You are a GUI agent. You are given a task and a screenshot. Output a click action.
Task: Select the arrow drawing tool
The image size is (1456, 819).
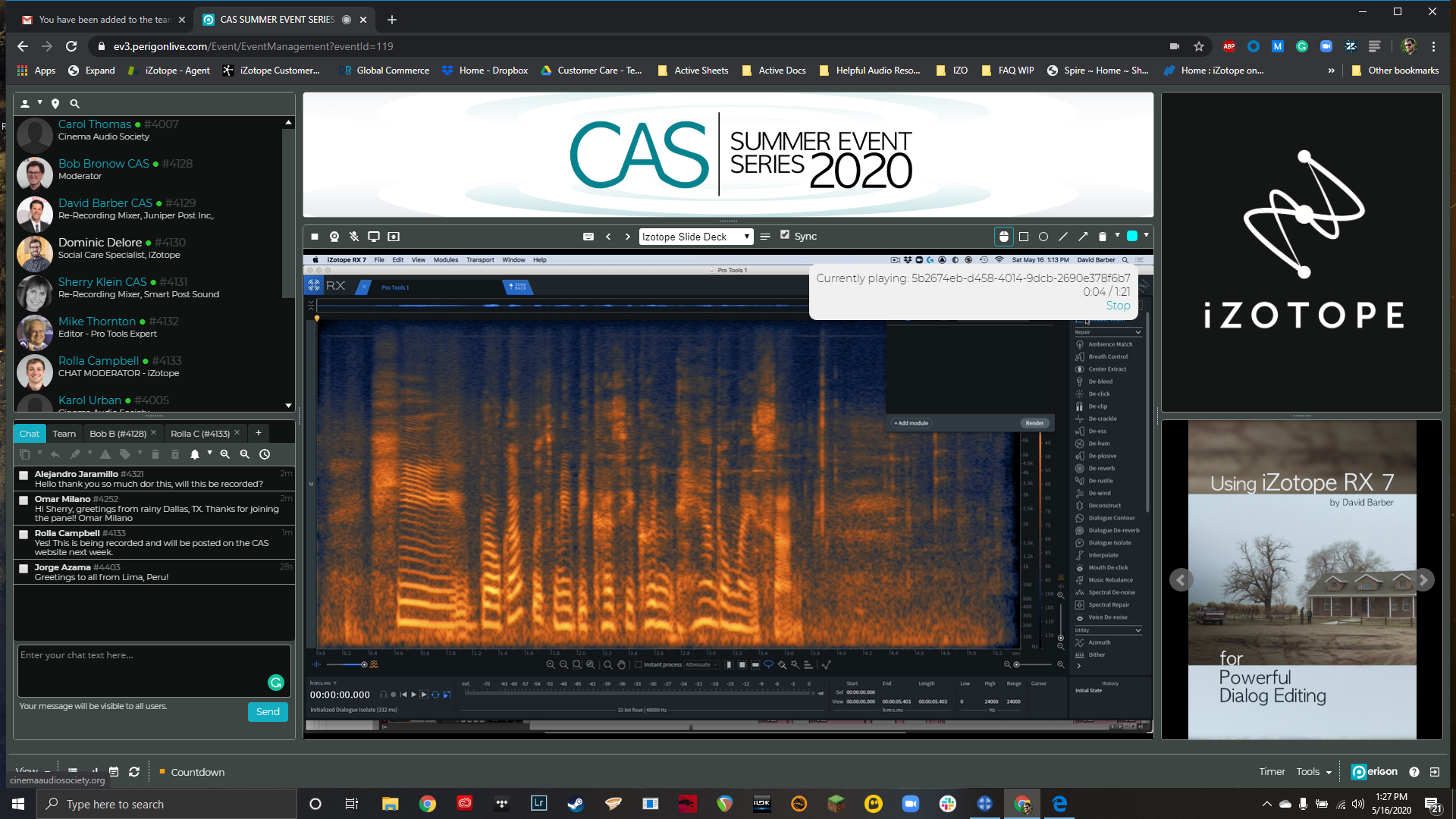1083,237
